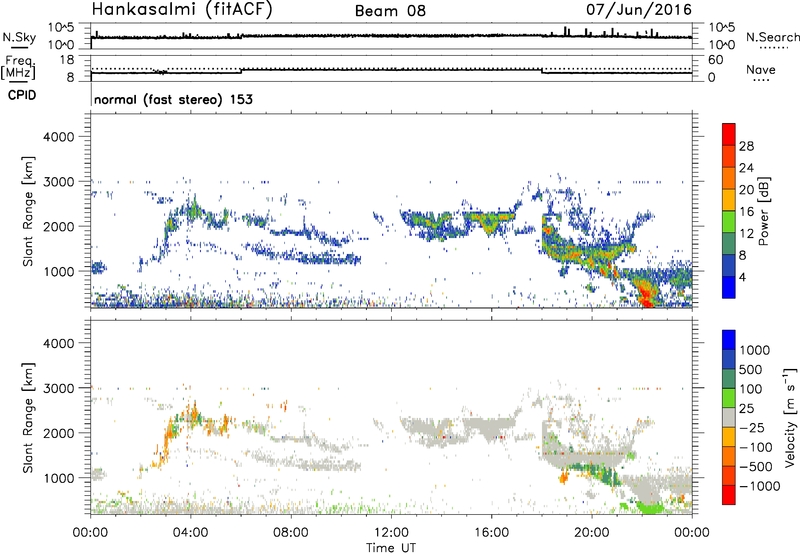Click the 16:00 time tick label

click(491, 533)
